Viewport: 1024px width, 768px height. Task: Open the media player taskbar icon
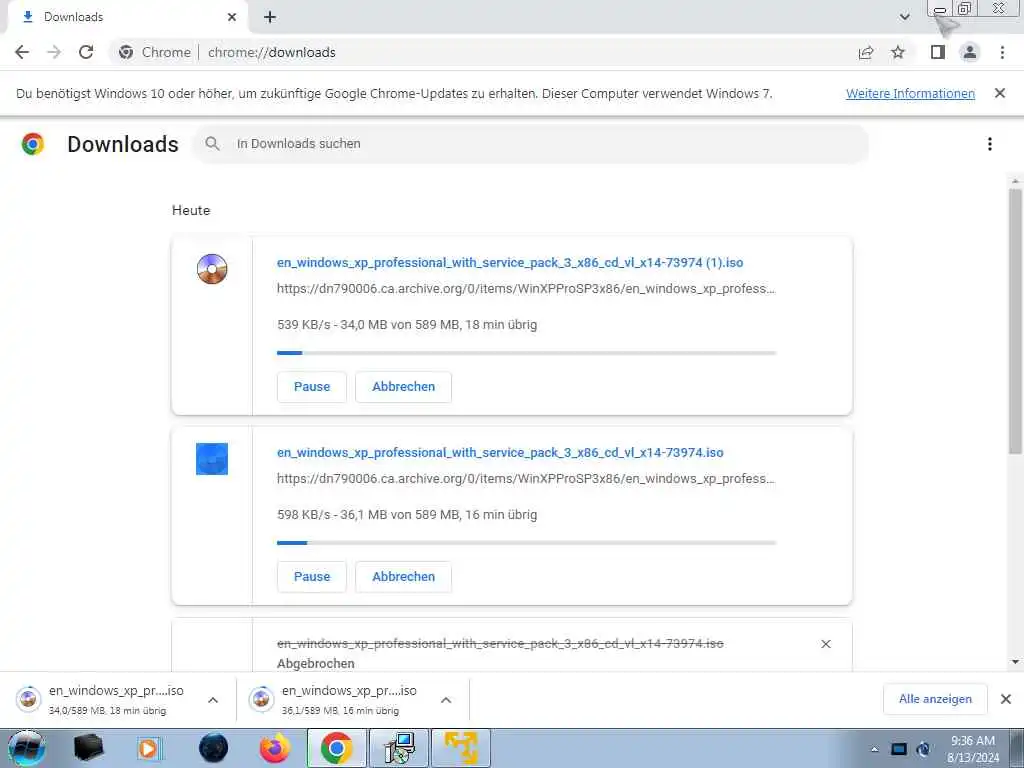(148, 748)
